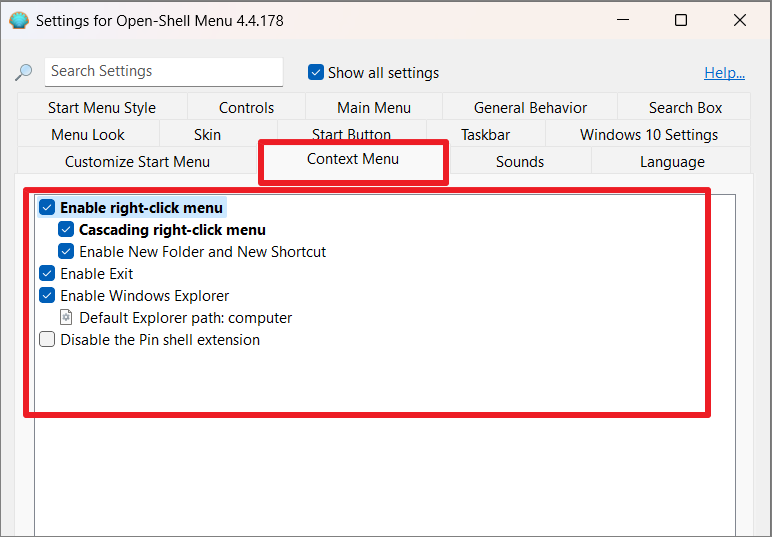The height and width of the screenshot is (537, 772).
Task: Open the Sounds tab
Action: tap(520, 161)
